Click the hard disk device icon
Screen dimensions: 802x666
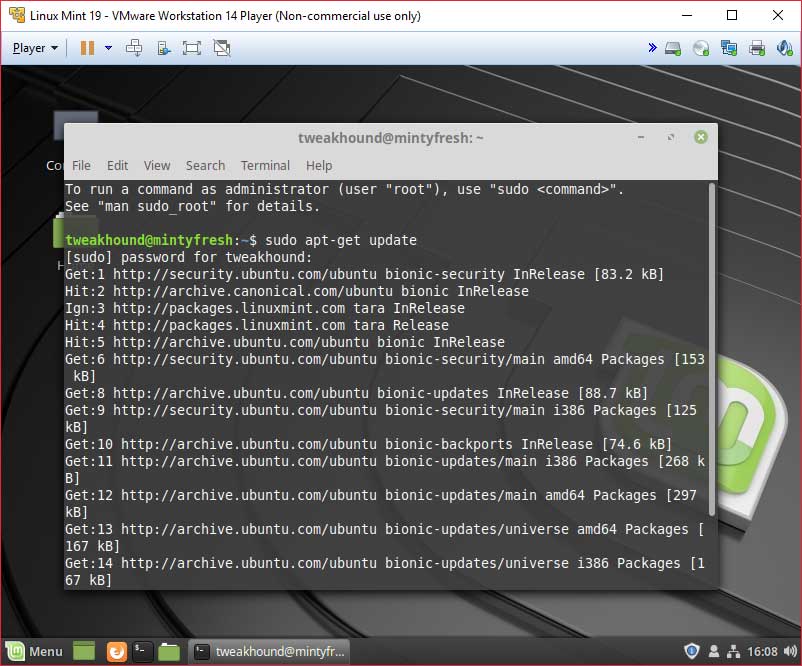tap(673, 49)
